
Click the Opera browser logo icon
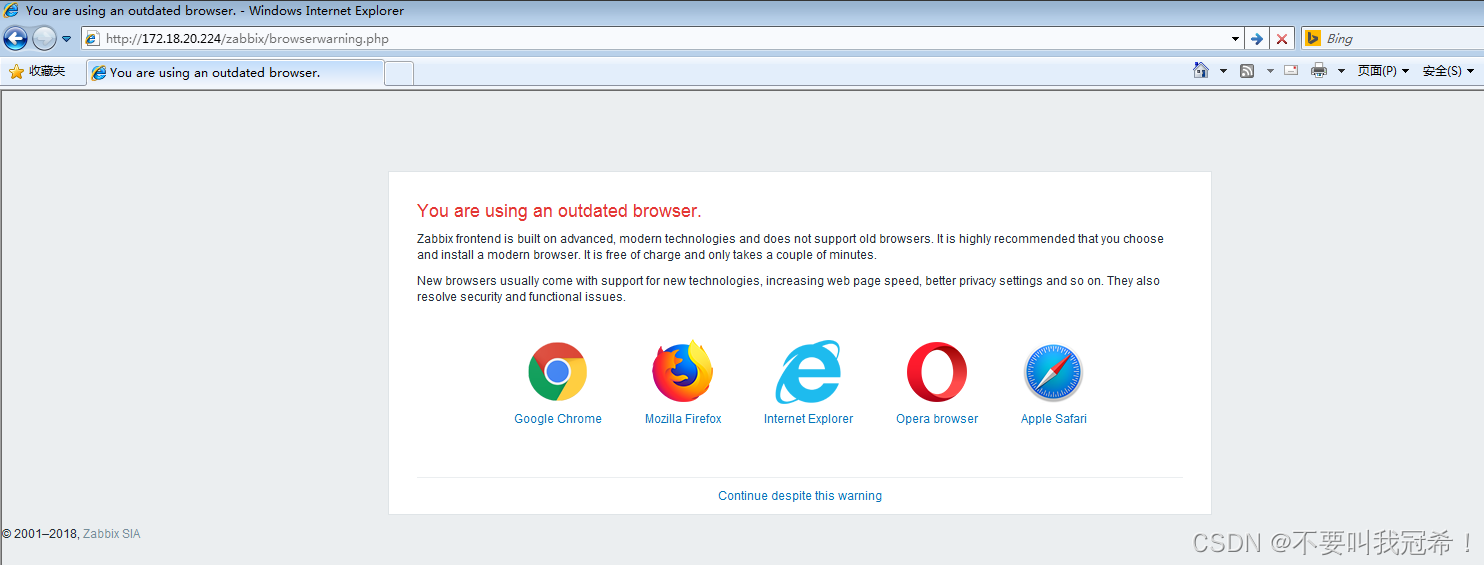point(937,372)
